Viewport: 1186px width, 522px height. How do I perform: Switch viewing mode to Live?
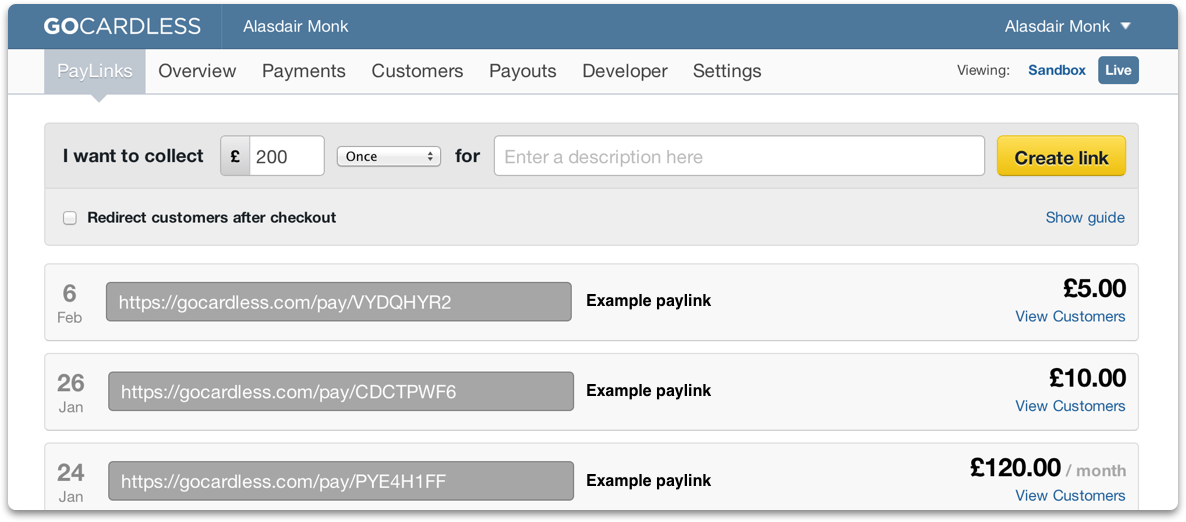1118,70
